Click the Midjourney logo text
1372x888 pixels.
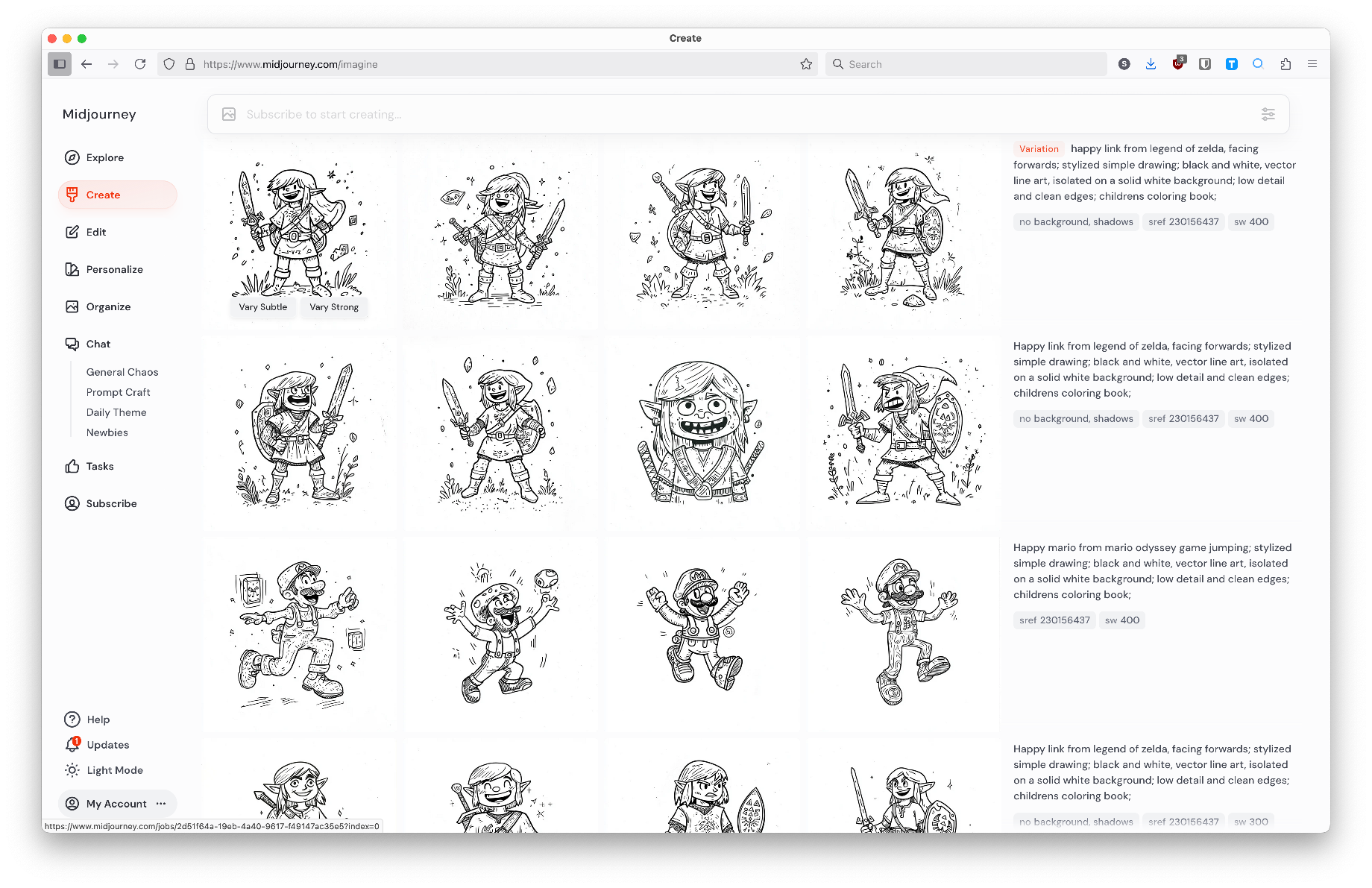coord(99,114)
